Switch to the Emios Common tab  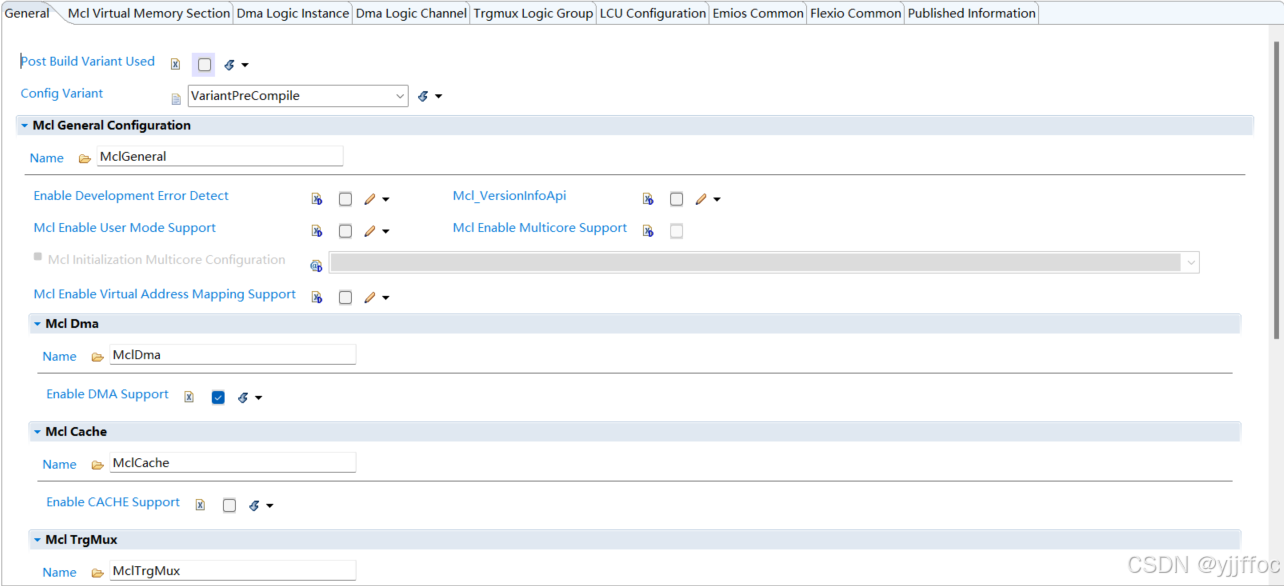(x=758, y=13)
